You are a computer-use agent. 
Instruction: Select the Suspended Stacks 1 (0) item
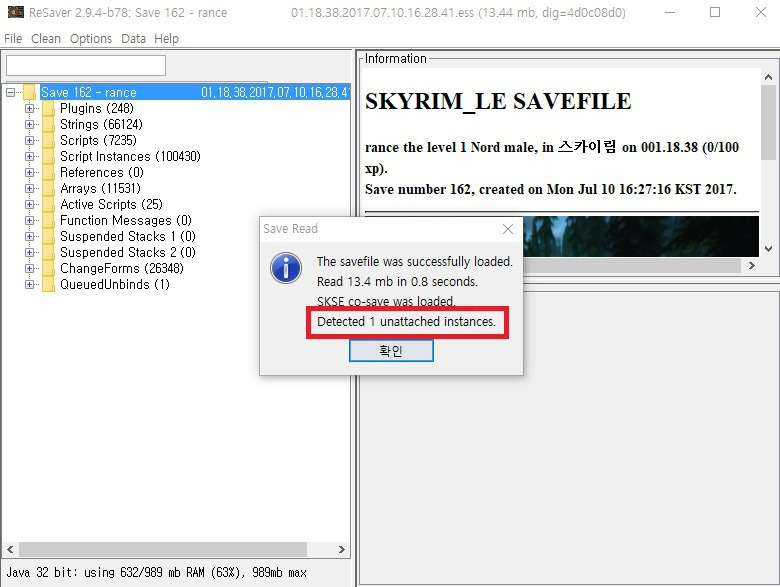point(127,236)
